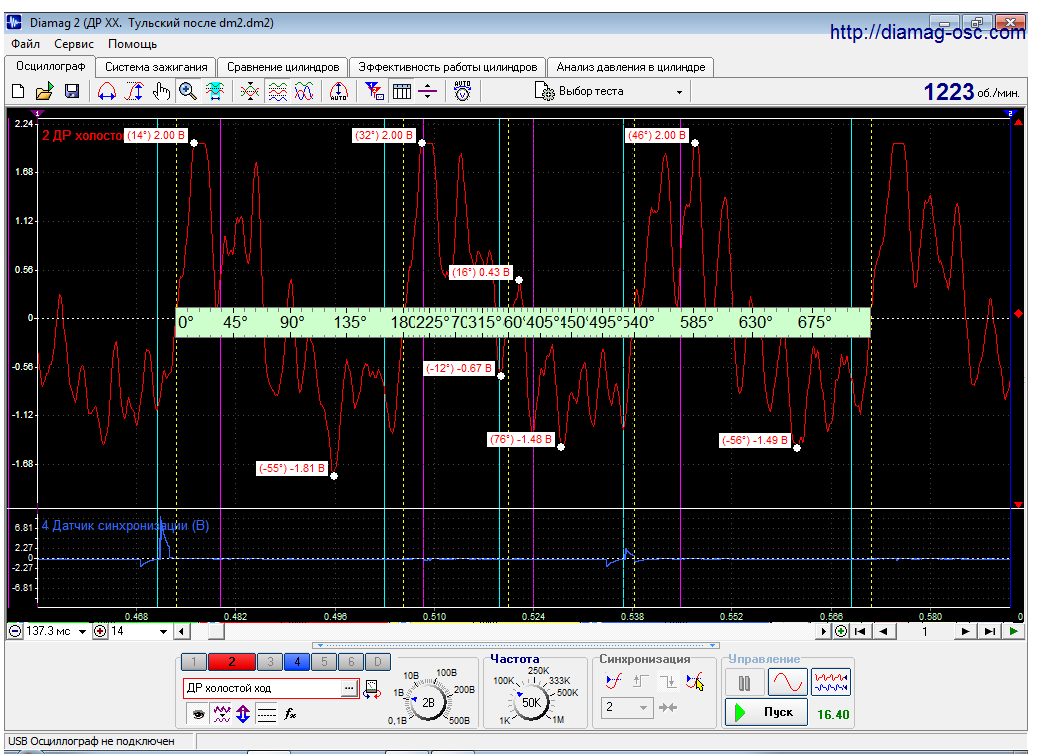Jump to the last frame
The width and height of the screenshot is (1040, 754).
click(990, 631)
